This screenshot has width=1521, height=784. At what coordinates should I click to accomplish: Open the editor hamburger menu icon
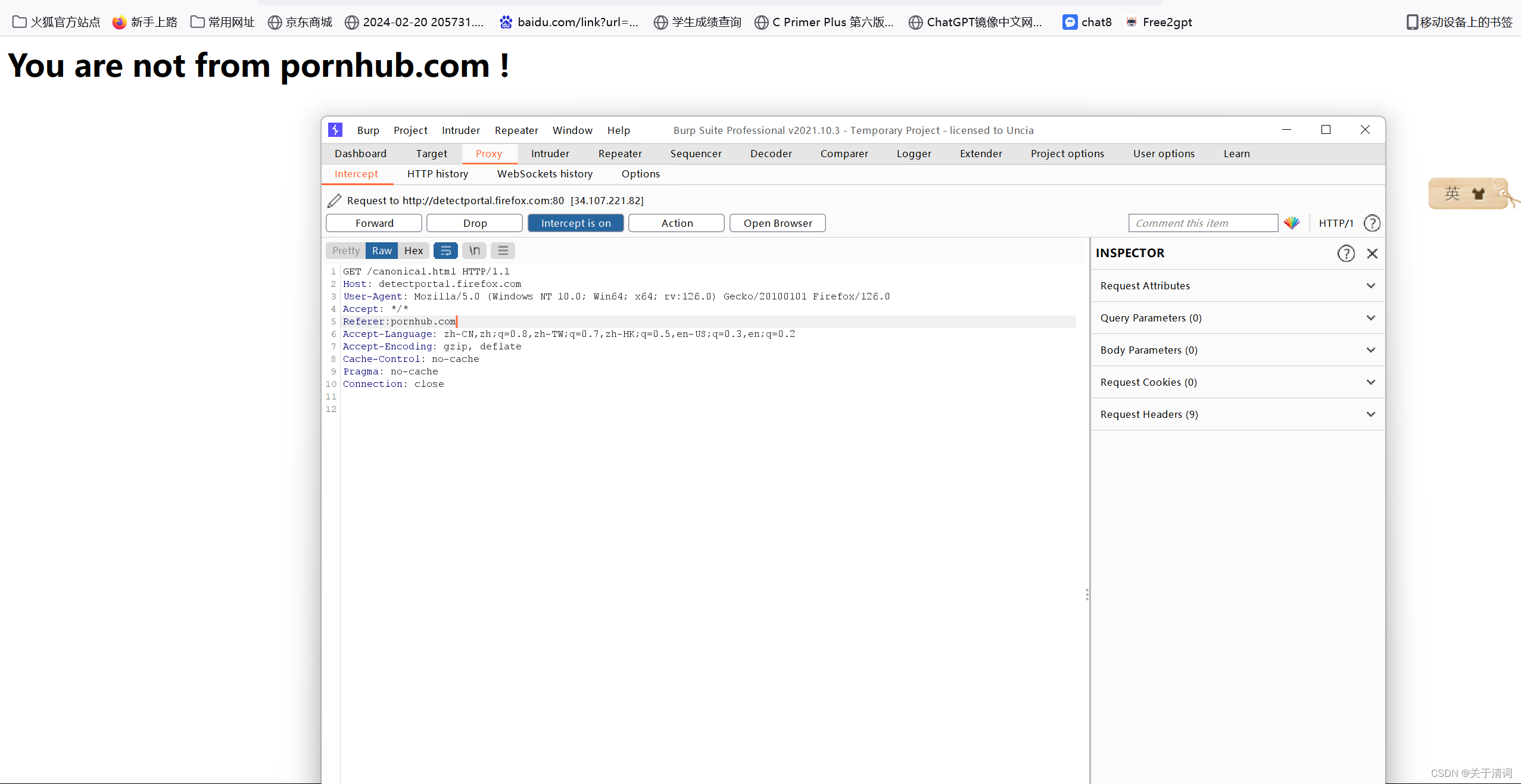503,251
